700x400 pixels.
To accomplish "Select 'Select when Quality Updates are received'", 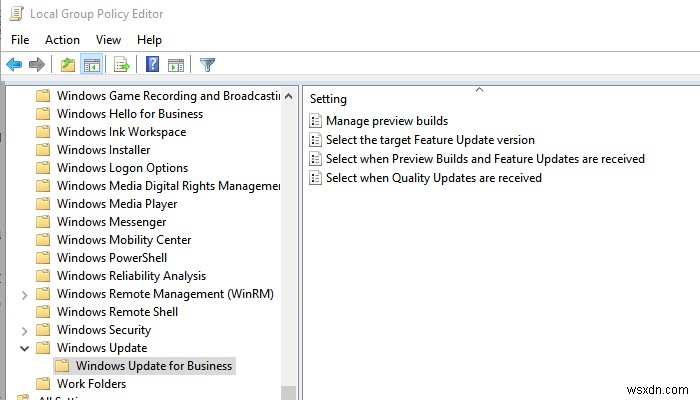I will click(433, 178).
